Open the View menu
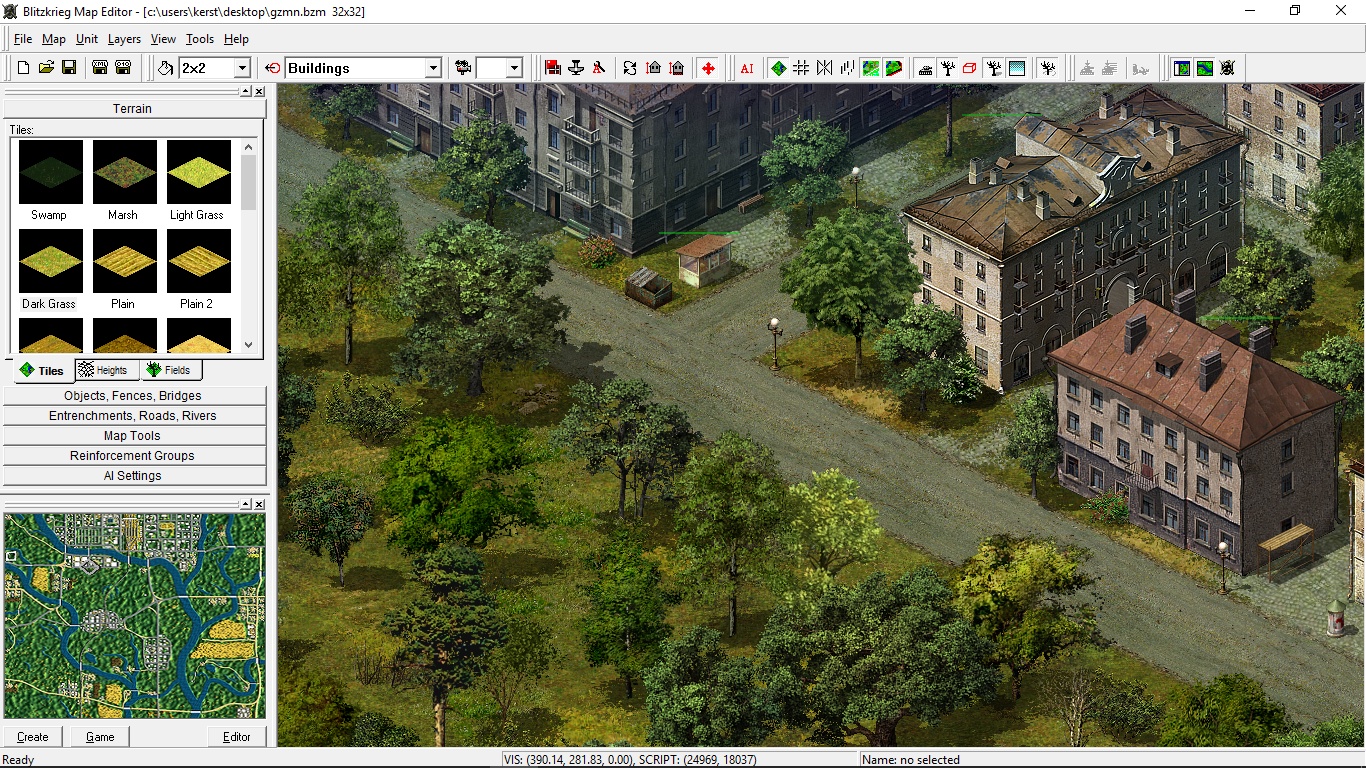This screenshot has width=1366, height=768. click(163, 39)
